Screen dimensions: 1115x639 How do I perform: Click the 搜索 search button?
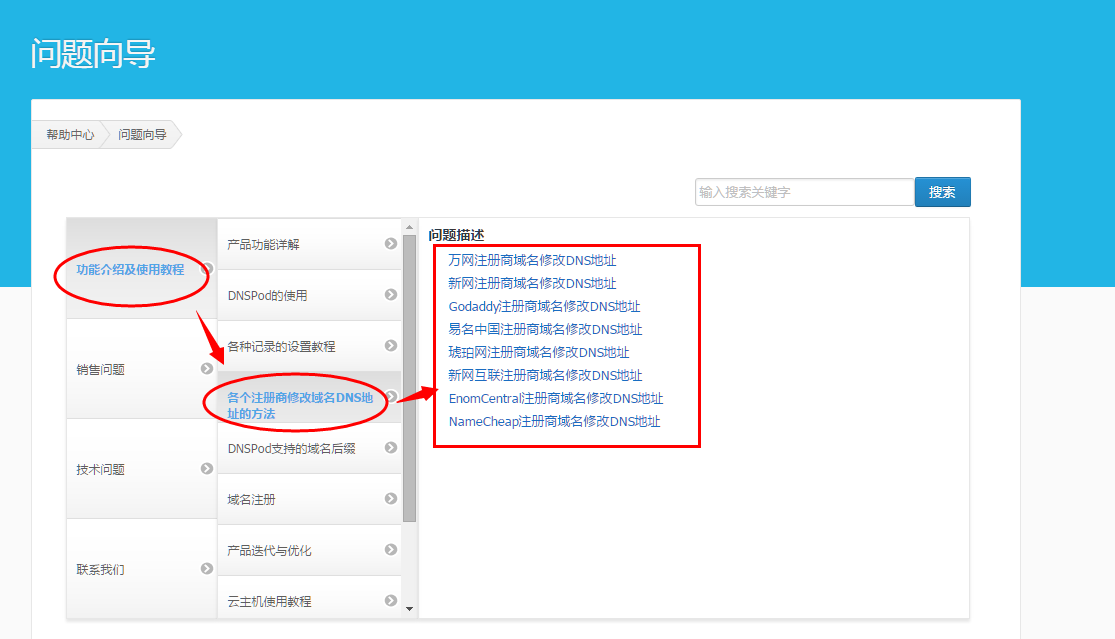click(942, 191)
